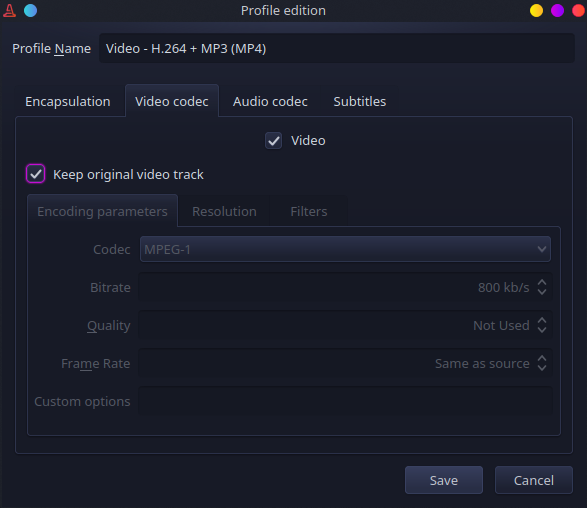Click the Quality Not Used field
587x508 pixels.
tap(345, 325)
